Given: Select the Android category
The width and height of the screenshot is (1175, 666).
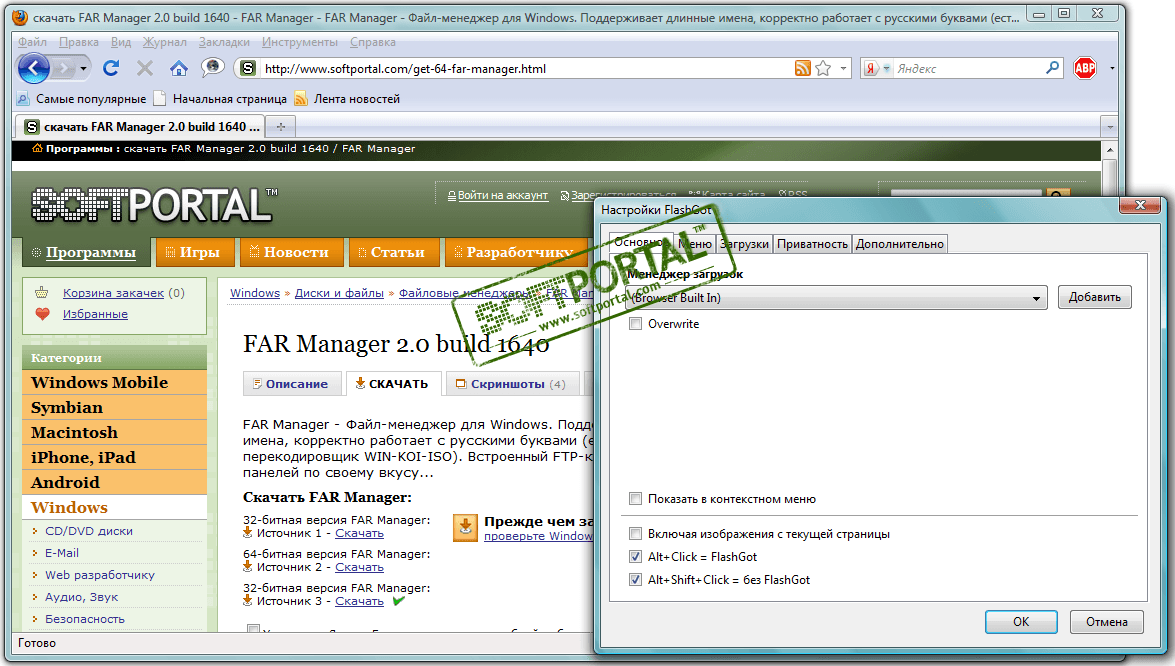Looking at the screenshot, I should click(114, 482).
